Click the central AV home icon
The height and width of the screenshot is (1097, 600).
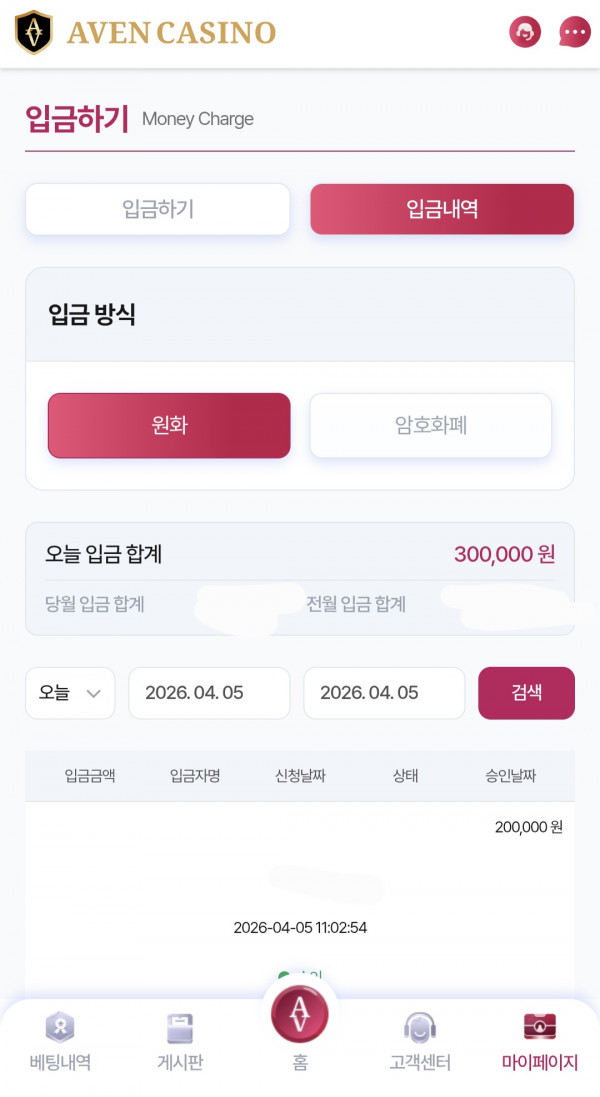pyautogui.click(x=299, y=1013)
